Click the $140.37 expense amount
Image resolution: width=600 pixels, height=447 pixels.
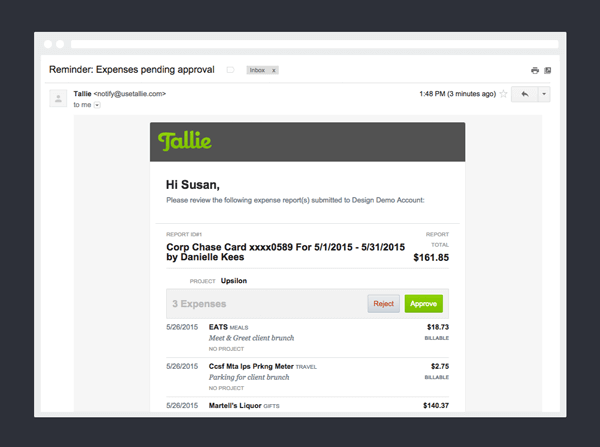pos(436,406)
